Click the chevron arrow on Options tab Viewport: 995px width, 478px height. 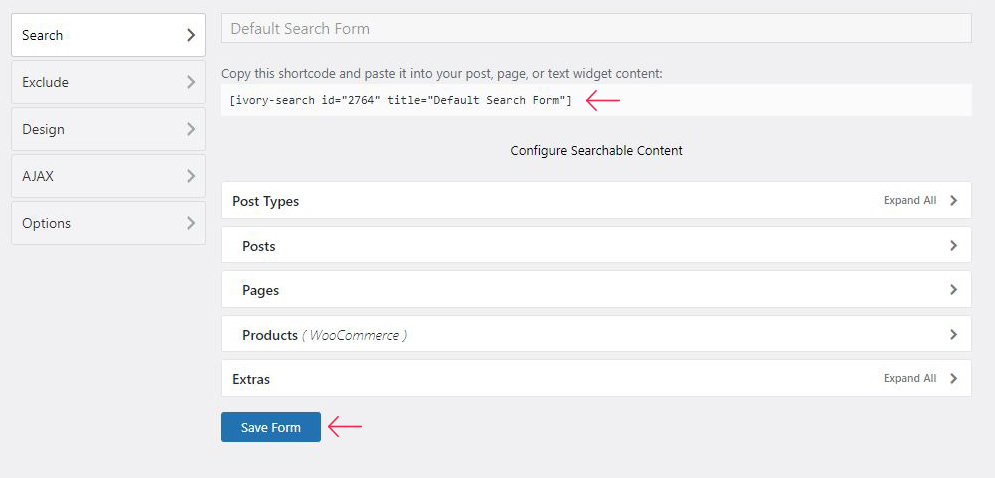(191, 223)
